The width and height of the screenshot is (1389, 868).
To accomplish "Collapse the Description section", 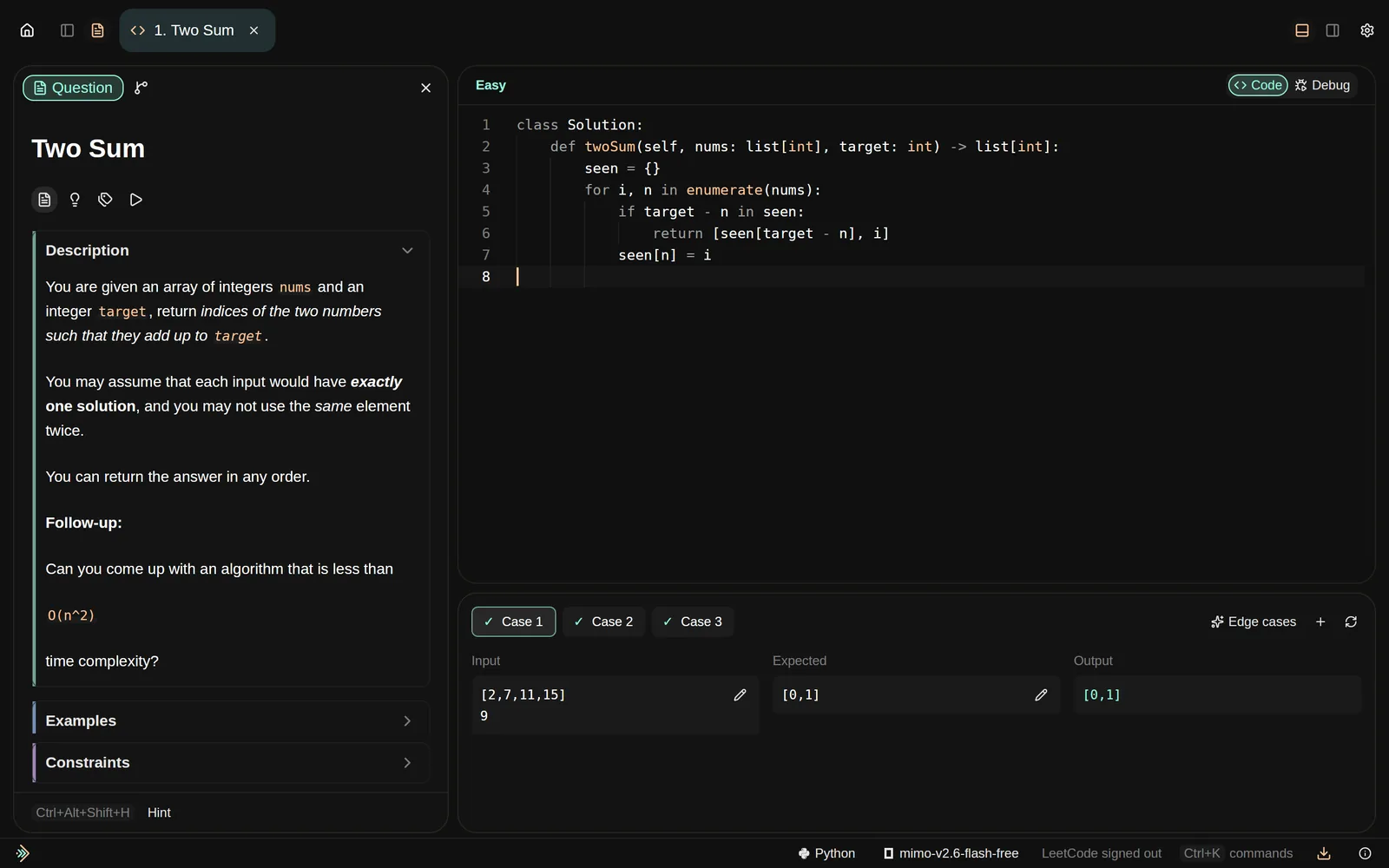I will tap(231, 250).
